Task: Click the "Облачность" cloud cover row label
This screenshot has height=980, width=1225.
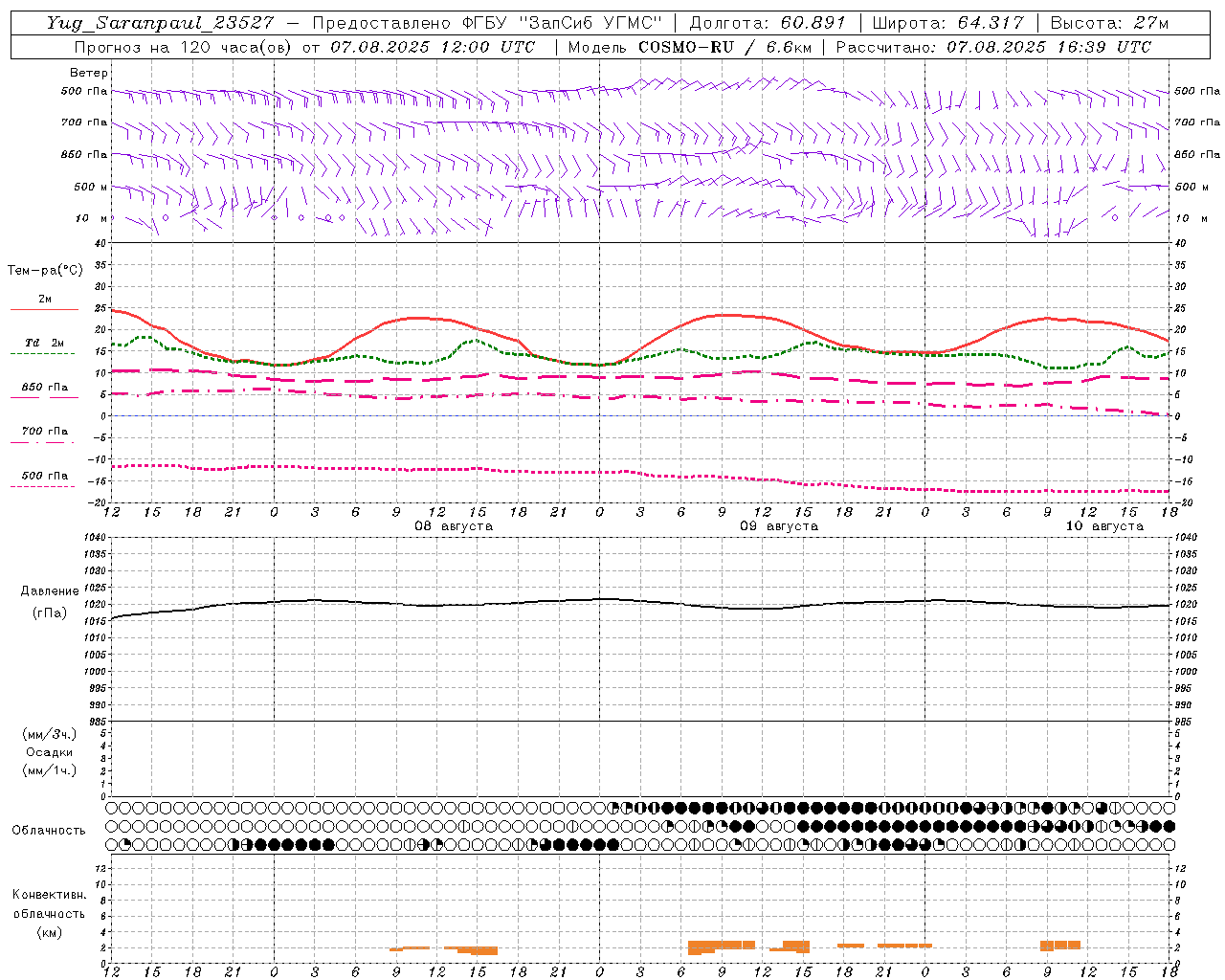Action: tap(49, 831)
